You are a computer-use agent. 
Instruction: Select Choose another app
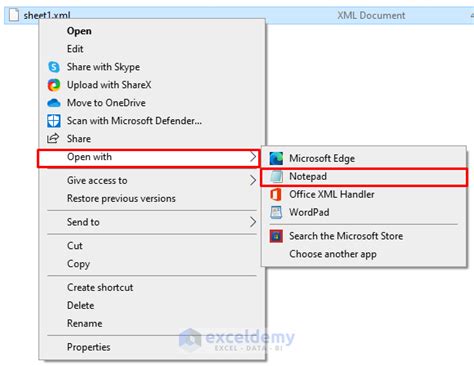pyautogui.click(x=364, y=254)
